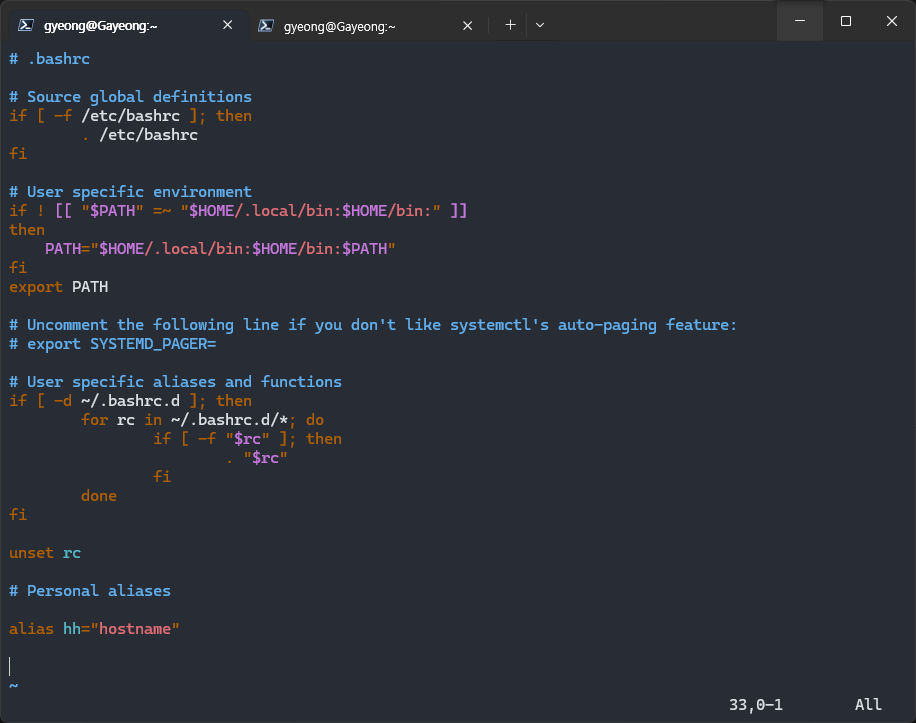Click the 'All' scroll position indicator
916x723 pixels.
coord(868,705)
